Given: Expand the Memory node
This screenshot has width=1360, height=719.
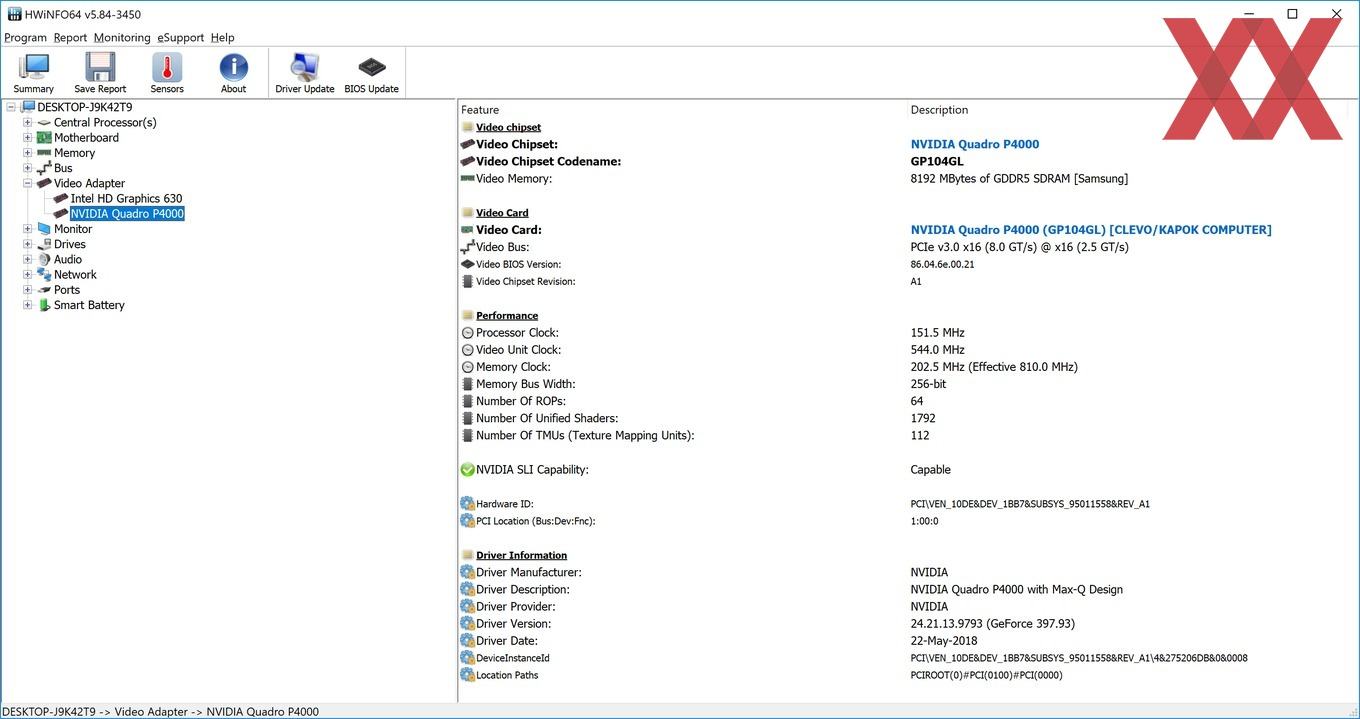Looking at the screenshot, I should pyautogui.click(x=28, y=153).
